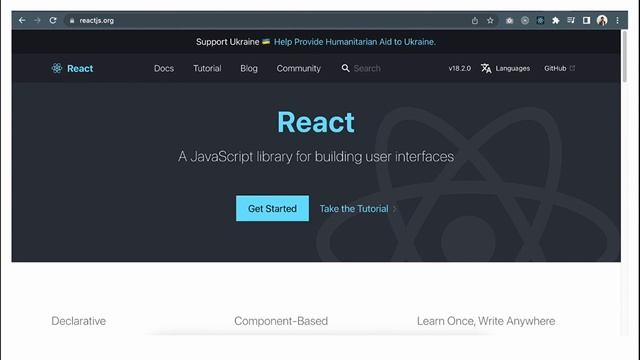Focus the Search input field

coord(367,68)
